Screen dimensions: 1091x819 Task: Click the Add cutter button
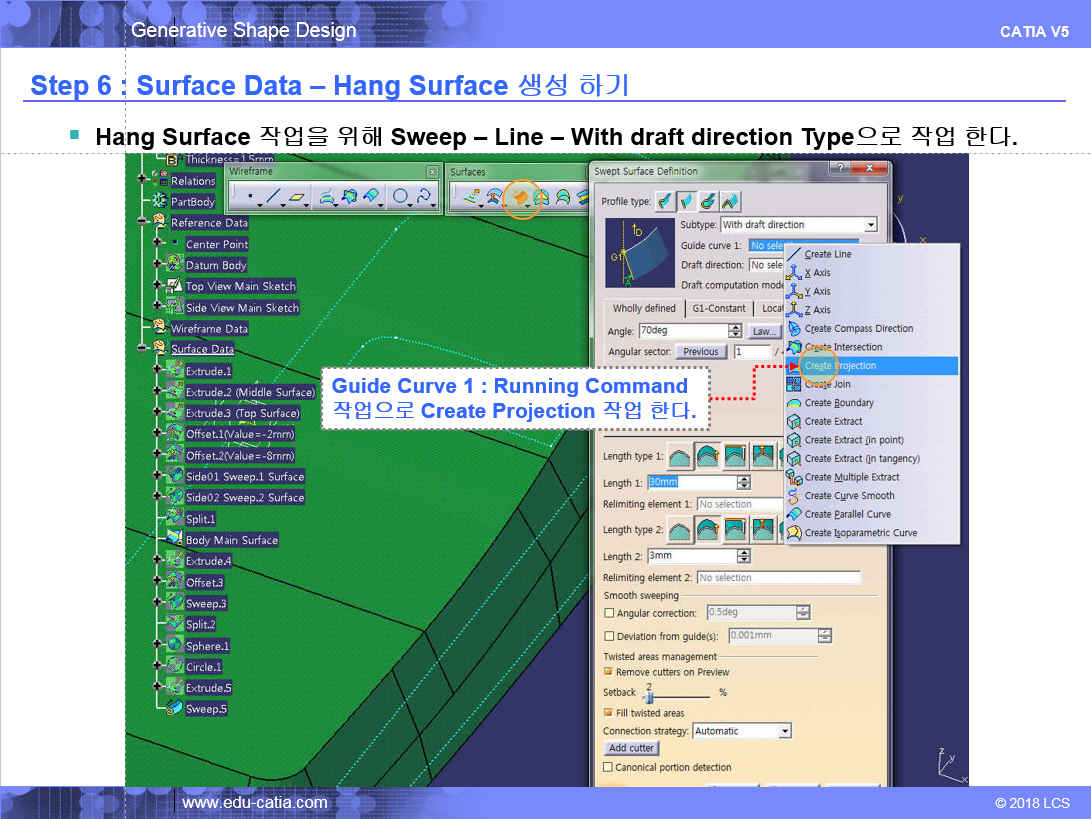click(x=631, y=748)
